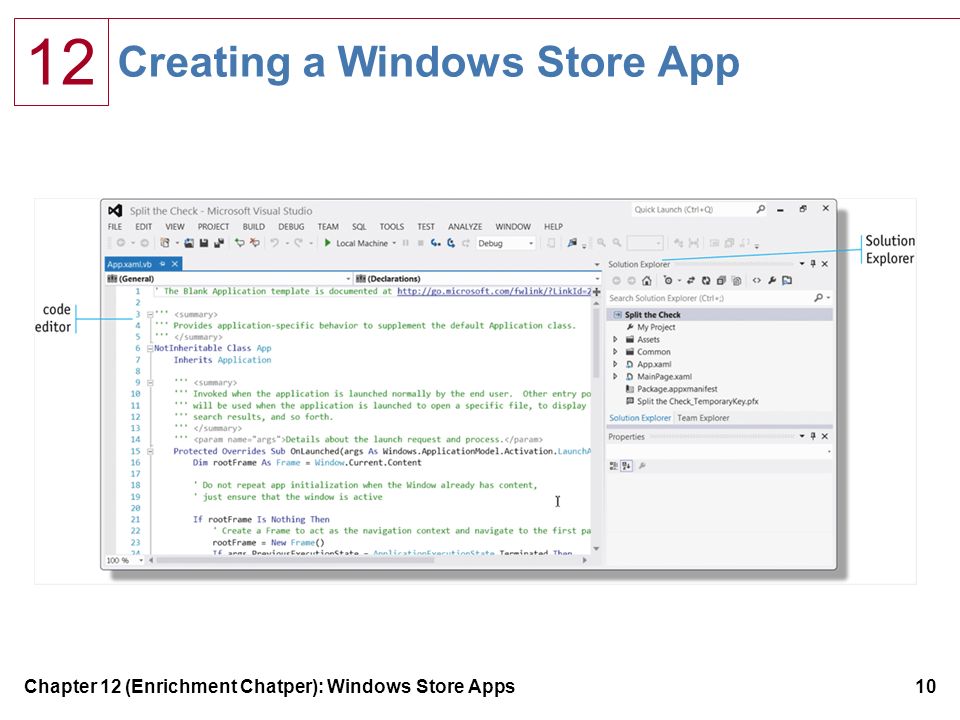Expand the Assets folder node
The height and width of the screenshot is (720, 960).
615,339
